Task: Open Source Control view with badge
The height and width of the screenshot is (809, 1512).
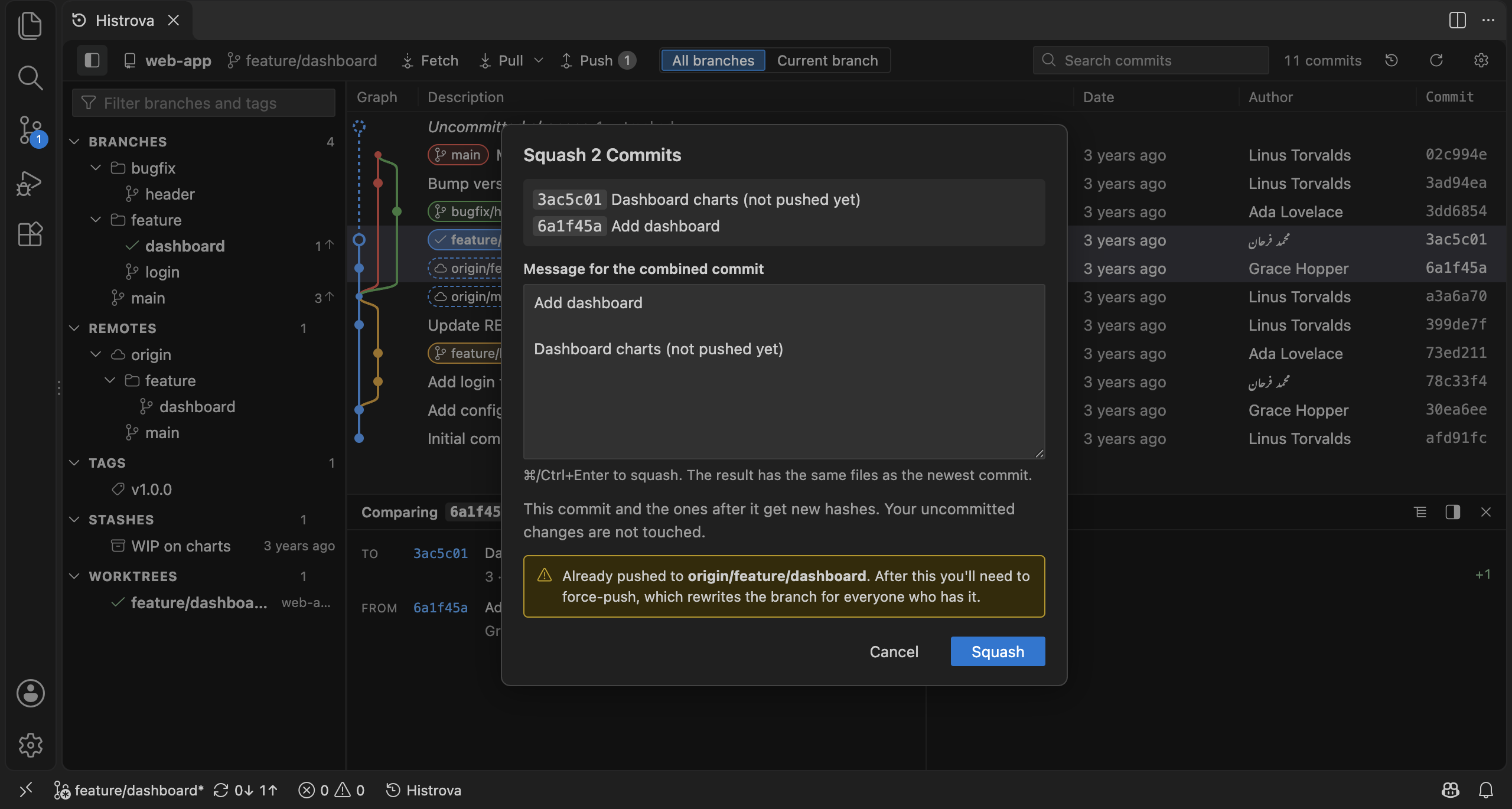Action: coord(30,130)
